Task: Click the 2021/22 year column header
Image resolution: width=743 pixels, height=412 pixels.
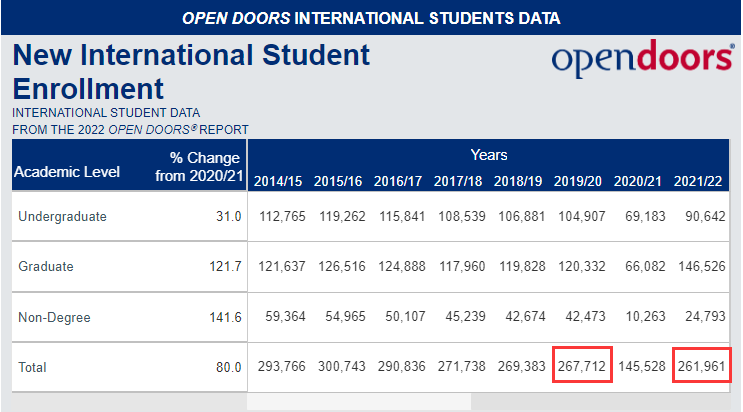Action: coord(698,181)
